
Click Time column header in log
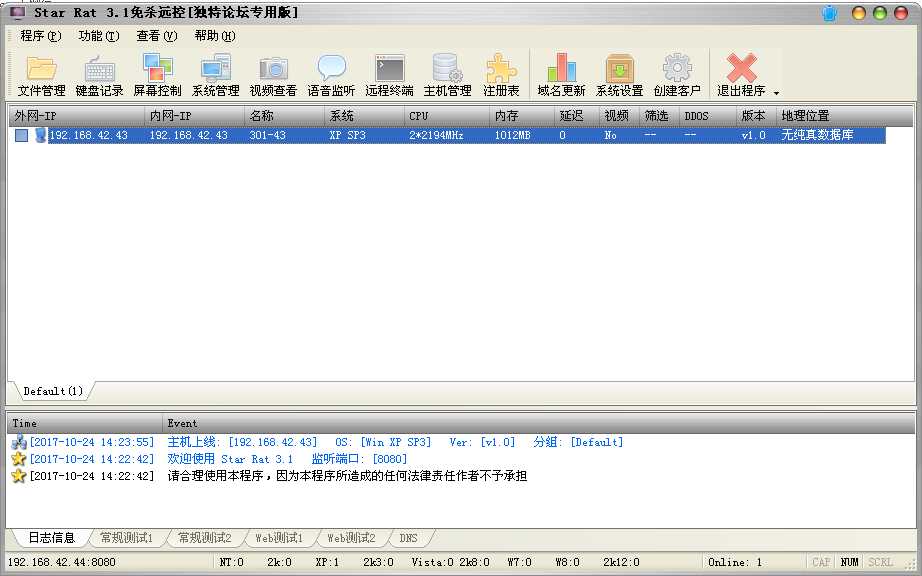[85, 423]
